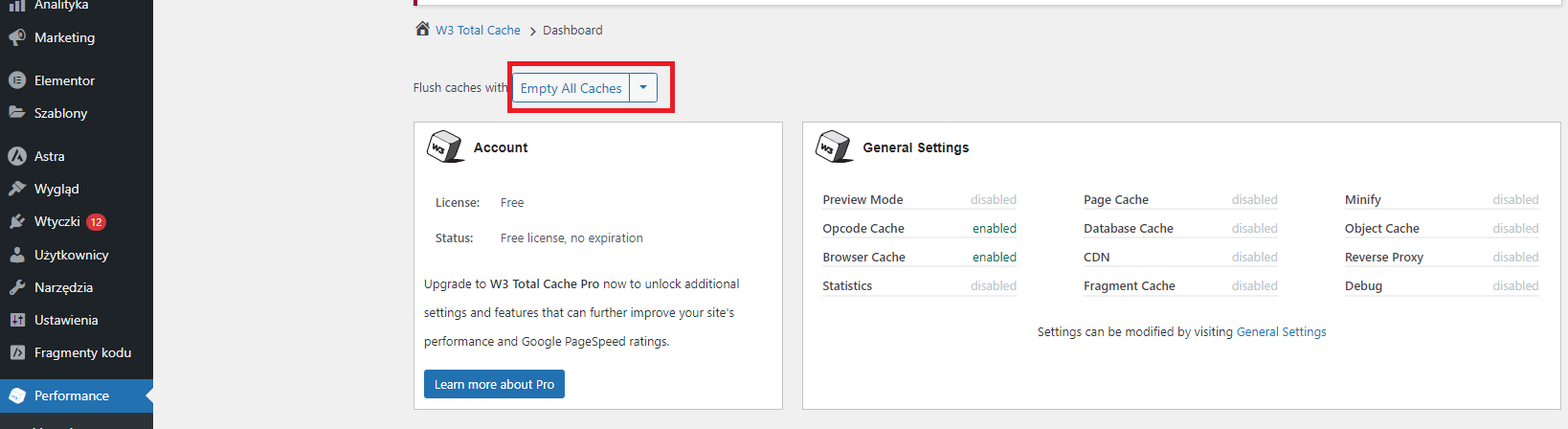Open the Ustawienia menu item

click(66, 320)
